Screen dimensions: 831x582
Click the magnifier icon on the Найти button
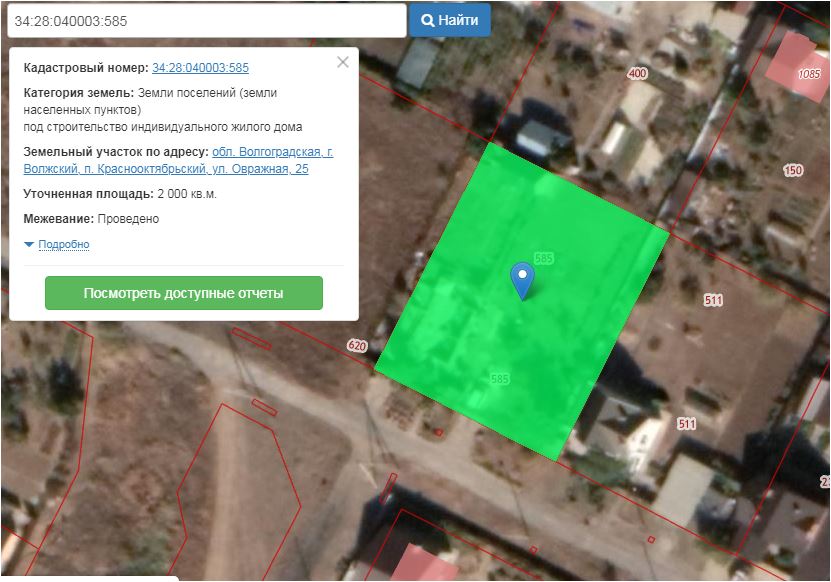(x=427, y=20)
